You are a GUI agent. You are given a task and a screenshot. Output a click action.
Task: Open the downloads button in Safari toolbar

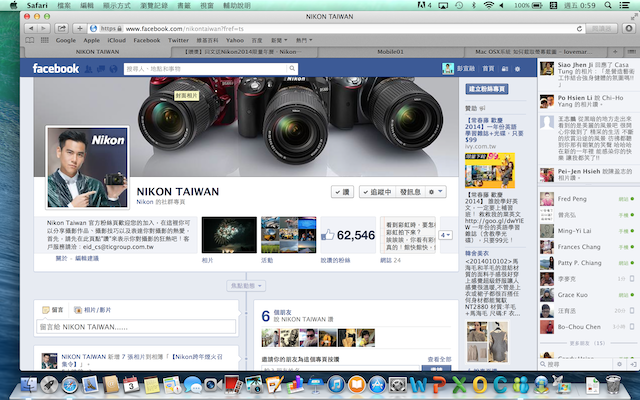(x=629, y=29)
